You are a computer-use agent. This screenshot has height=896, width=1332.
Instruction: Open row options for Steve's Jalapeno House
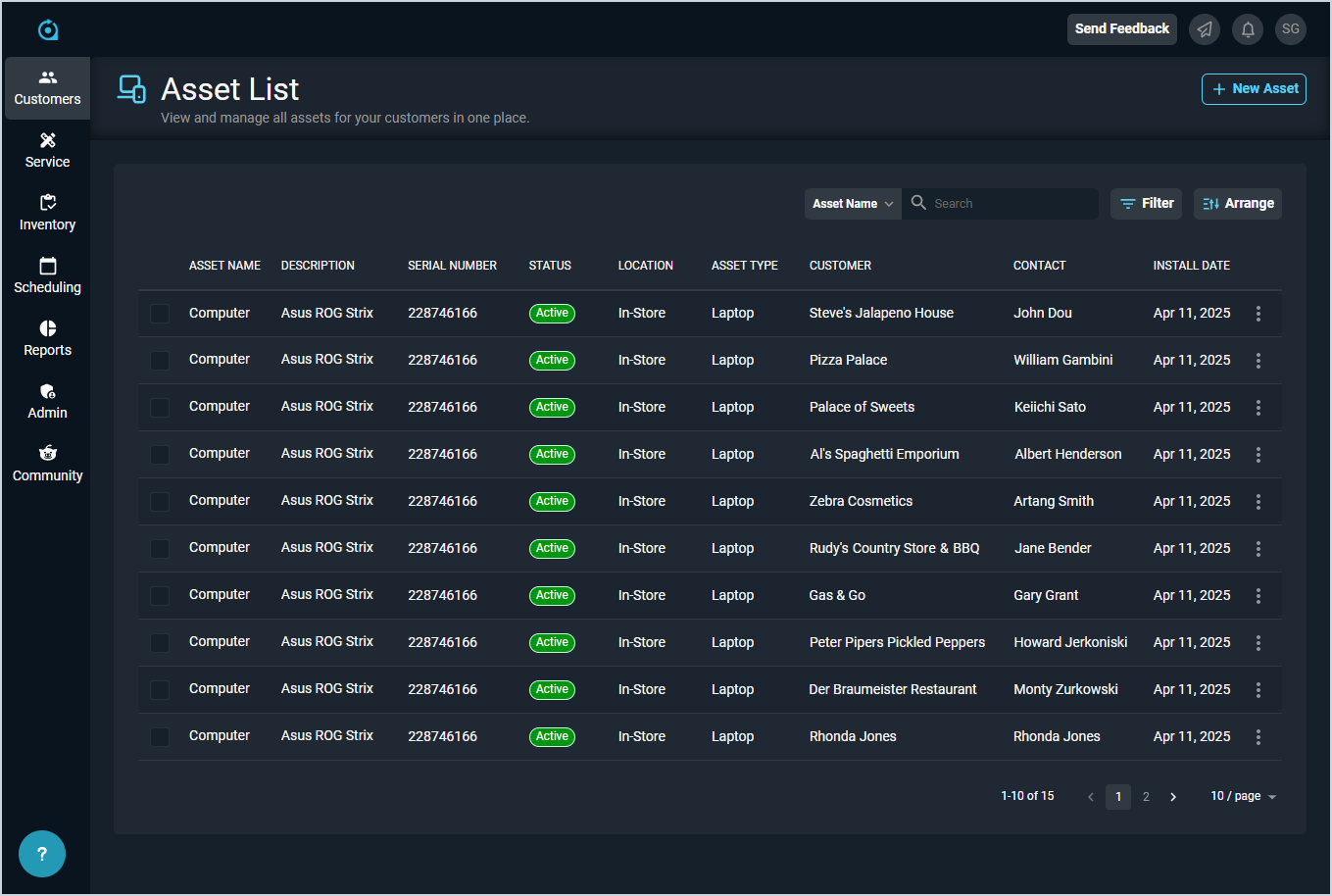pyautogui.click(x=1258, y=314)
